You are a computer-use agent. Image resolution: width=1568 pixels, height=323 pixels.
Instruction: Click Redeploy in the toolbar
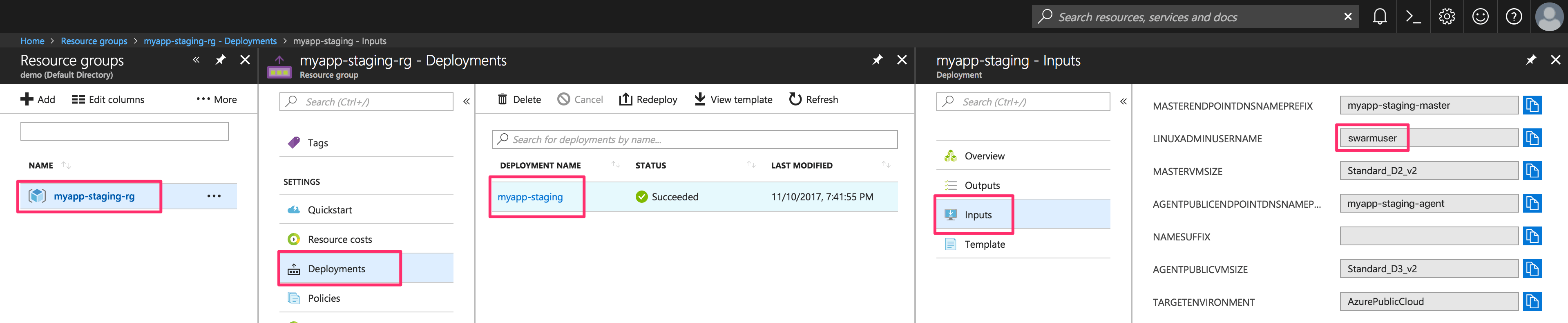coord(648,99)
